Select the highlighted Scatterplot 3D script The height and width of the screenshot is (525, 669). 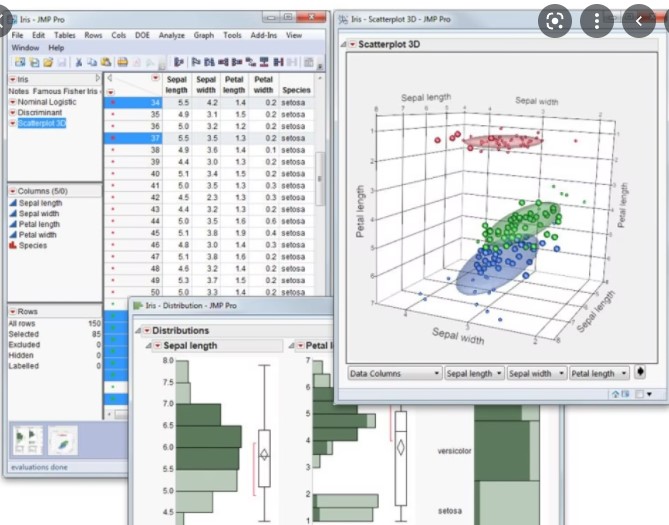click(x=42, y=123)
